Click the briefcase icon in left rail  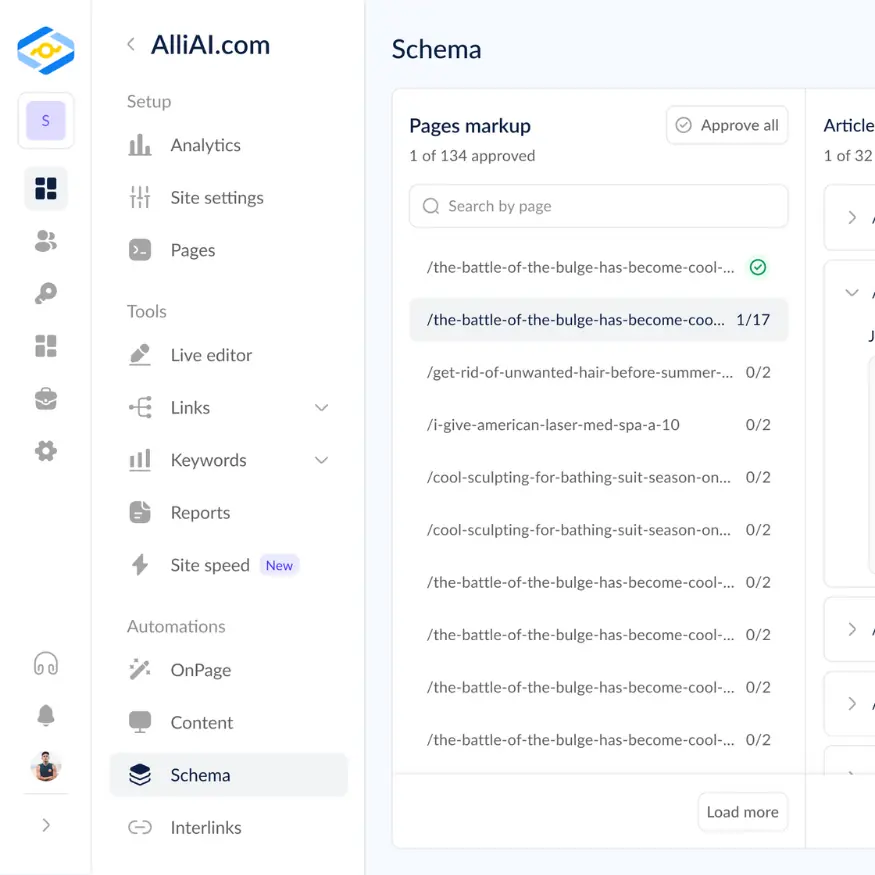46,399
